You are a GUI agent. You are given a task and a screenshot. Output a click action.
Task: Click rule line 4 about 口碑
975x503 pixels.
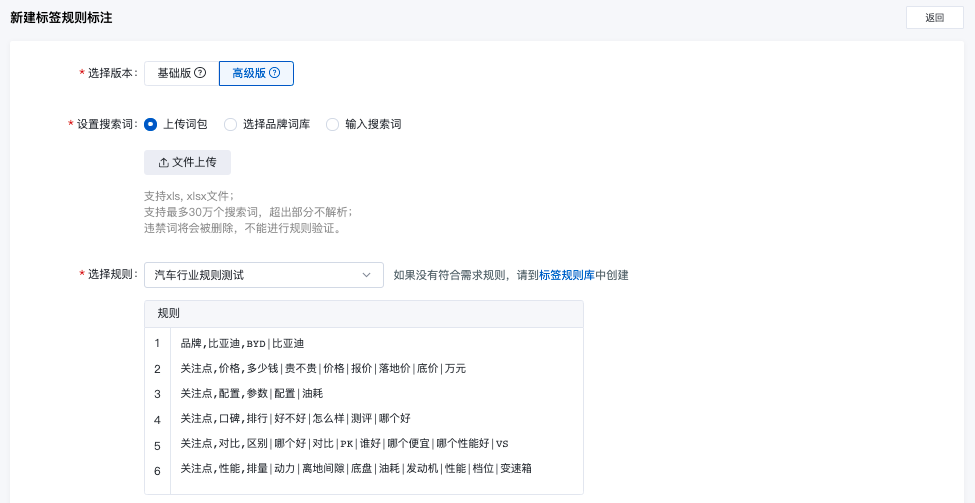[x=294, y=419]
